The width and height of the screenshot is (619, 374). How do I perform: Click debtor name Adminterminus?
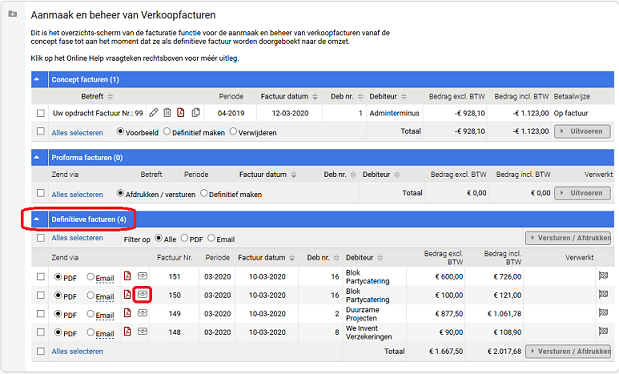pos(394,113)
